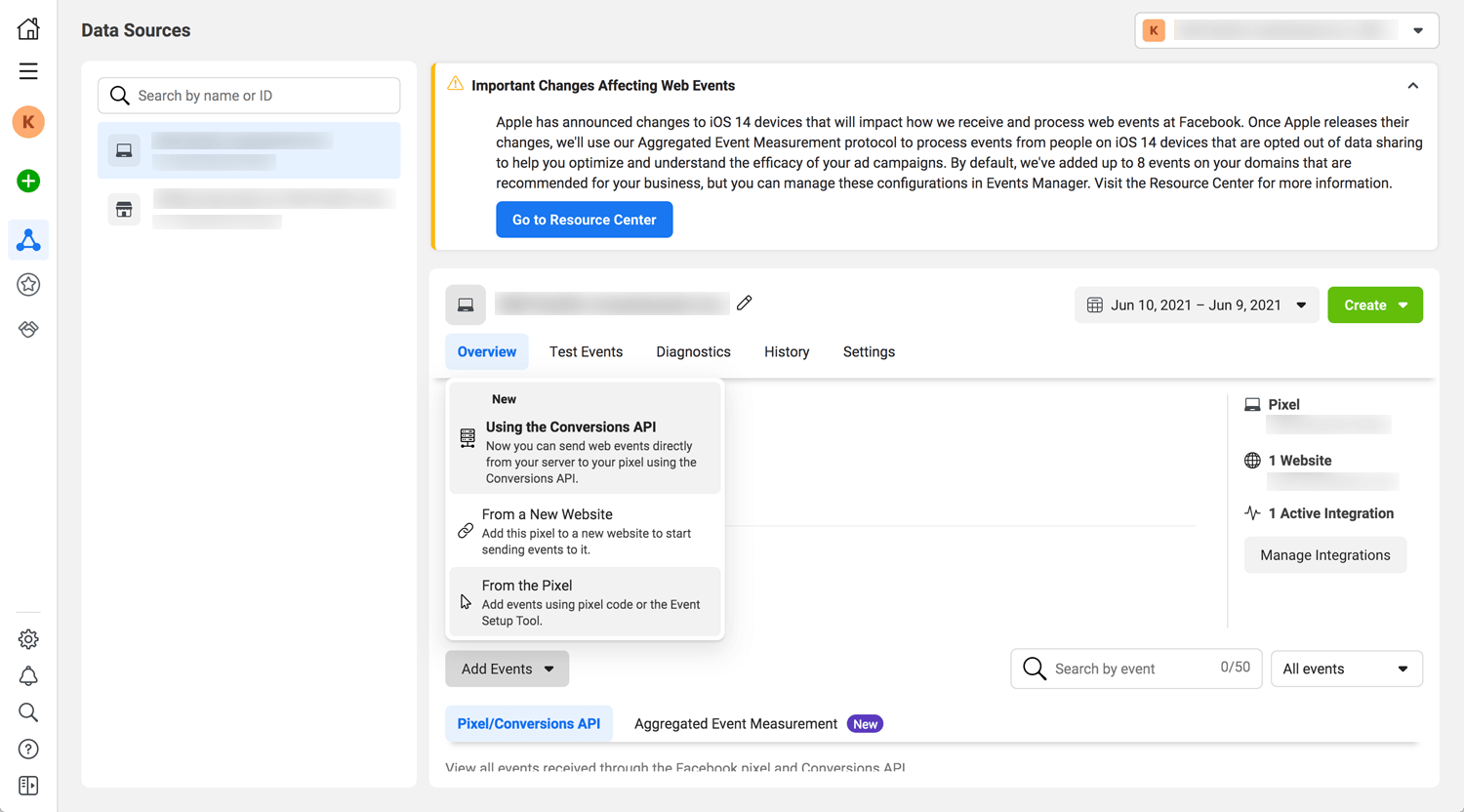This screenshot has width=1464, height=812.
Task: Click the activity icon beside Active Integration
Action: [x=1252, y=513]
